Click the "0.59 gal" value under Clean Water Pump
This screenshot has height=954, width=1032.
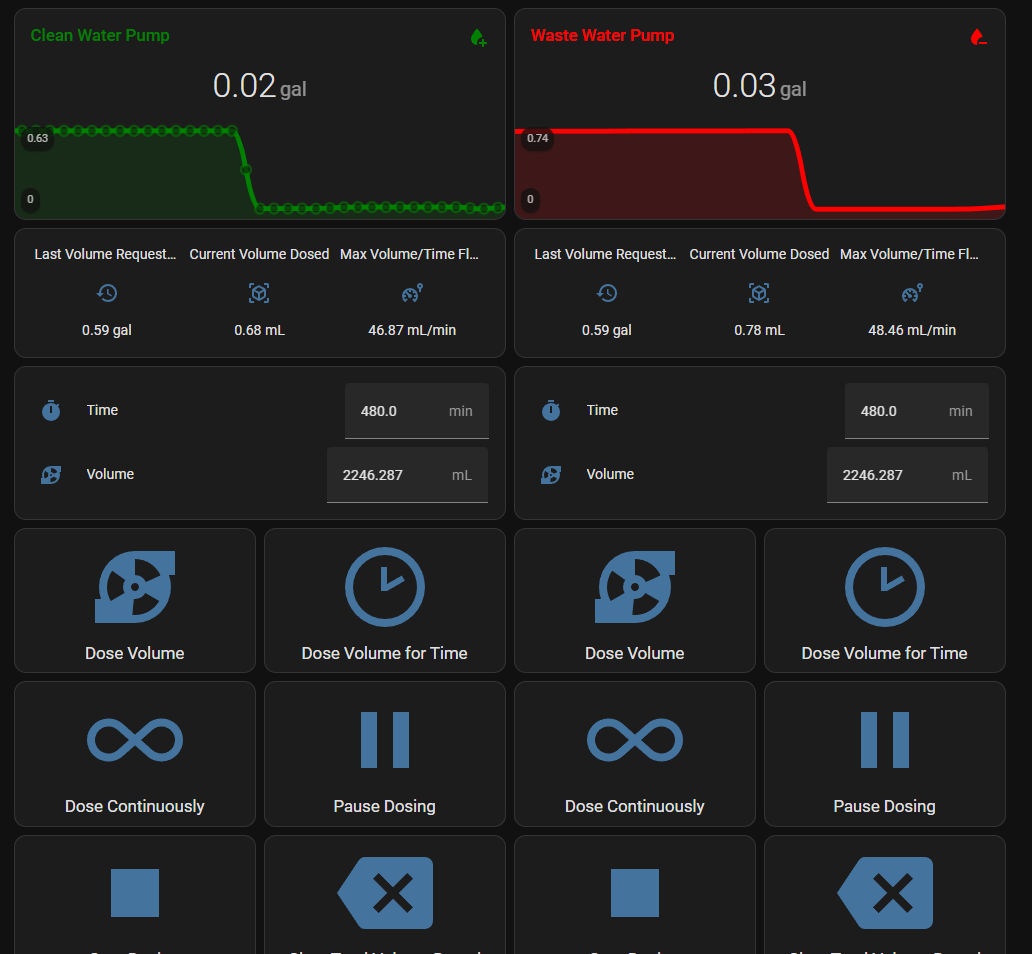pyautogui.click(x=107, y=330)
